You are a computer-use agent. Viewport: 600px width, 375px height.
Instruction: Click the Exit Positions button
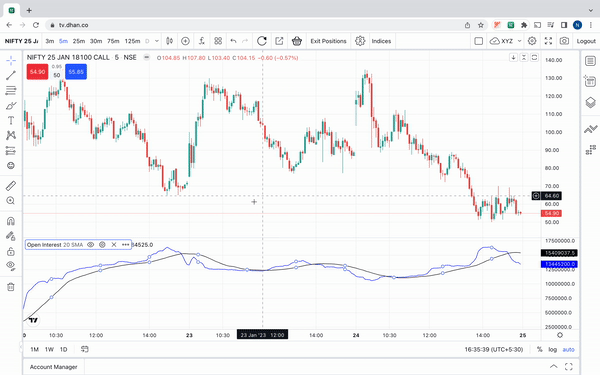click(328, 41)
